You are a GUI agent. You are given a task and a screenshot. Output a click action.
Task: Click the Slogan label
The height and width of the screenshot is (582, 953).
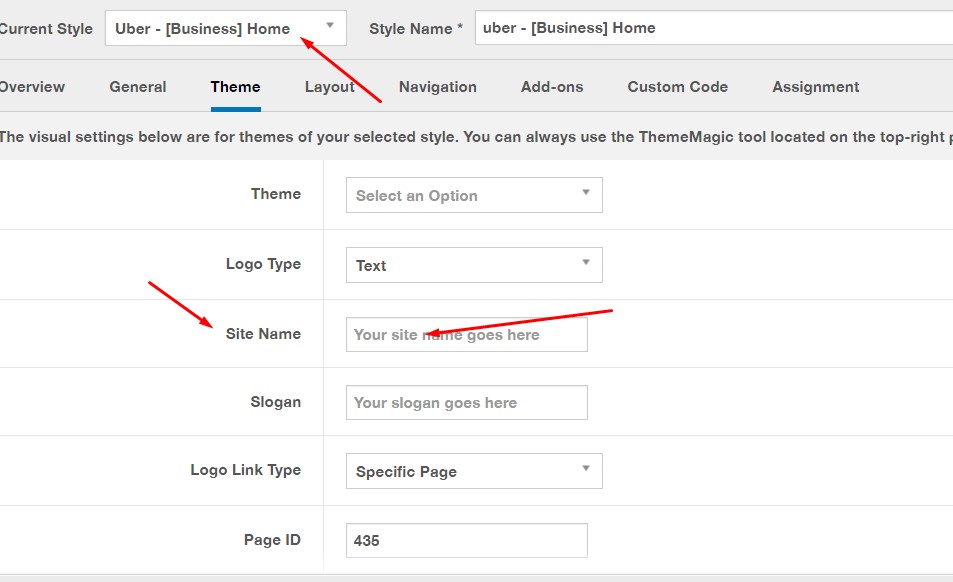coord(275,402)
